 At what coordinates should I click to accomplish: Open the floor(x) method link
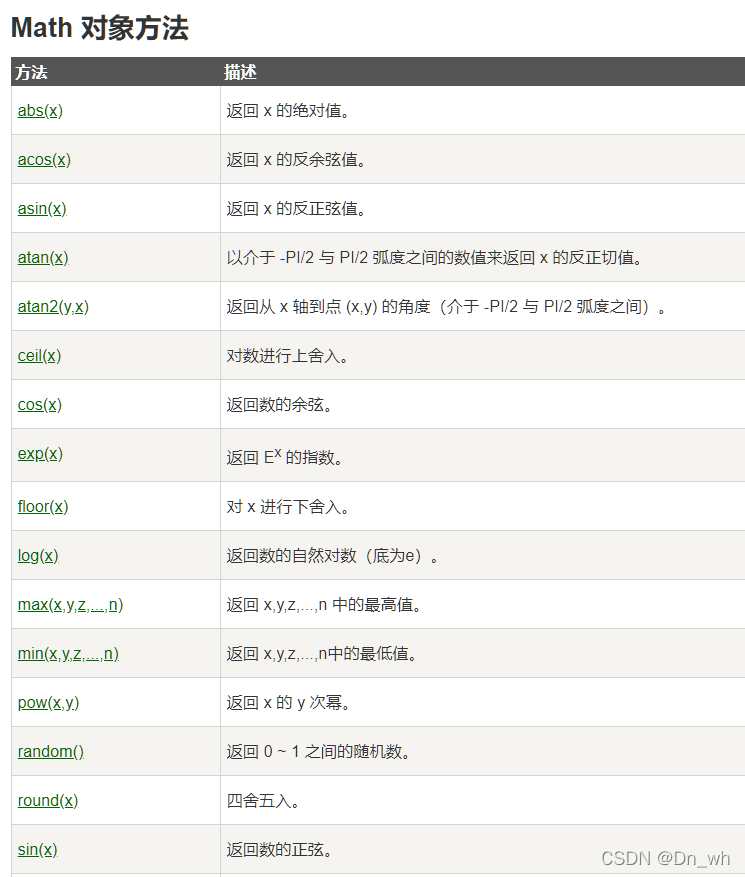click(x=43, y=507)
